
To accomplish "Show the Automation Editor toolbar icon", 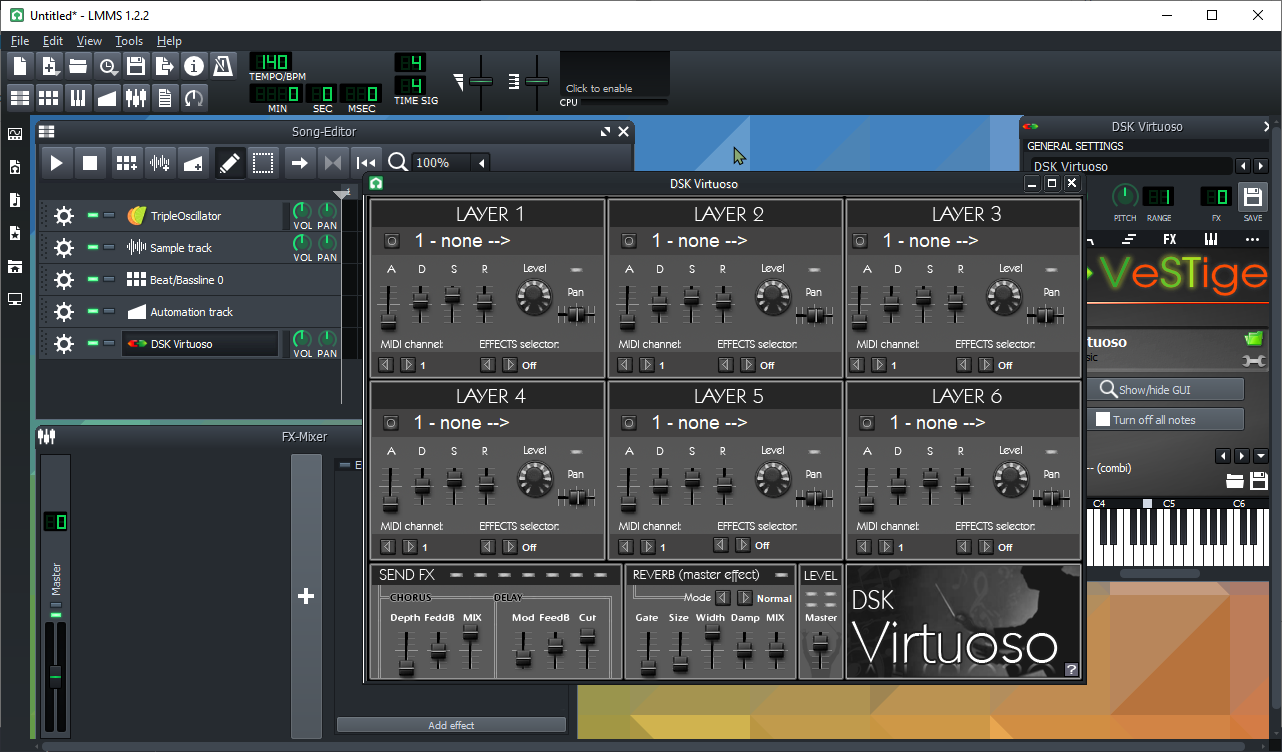I will pyautogui.click(x=107, y=97).
